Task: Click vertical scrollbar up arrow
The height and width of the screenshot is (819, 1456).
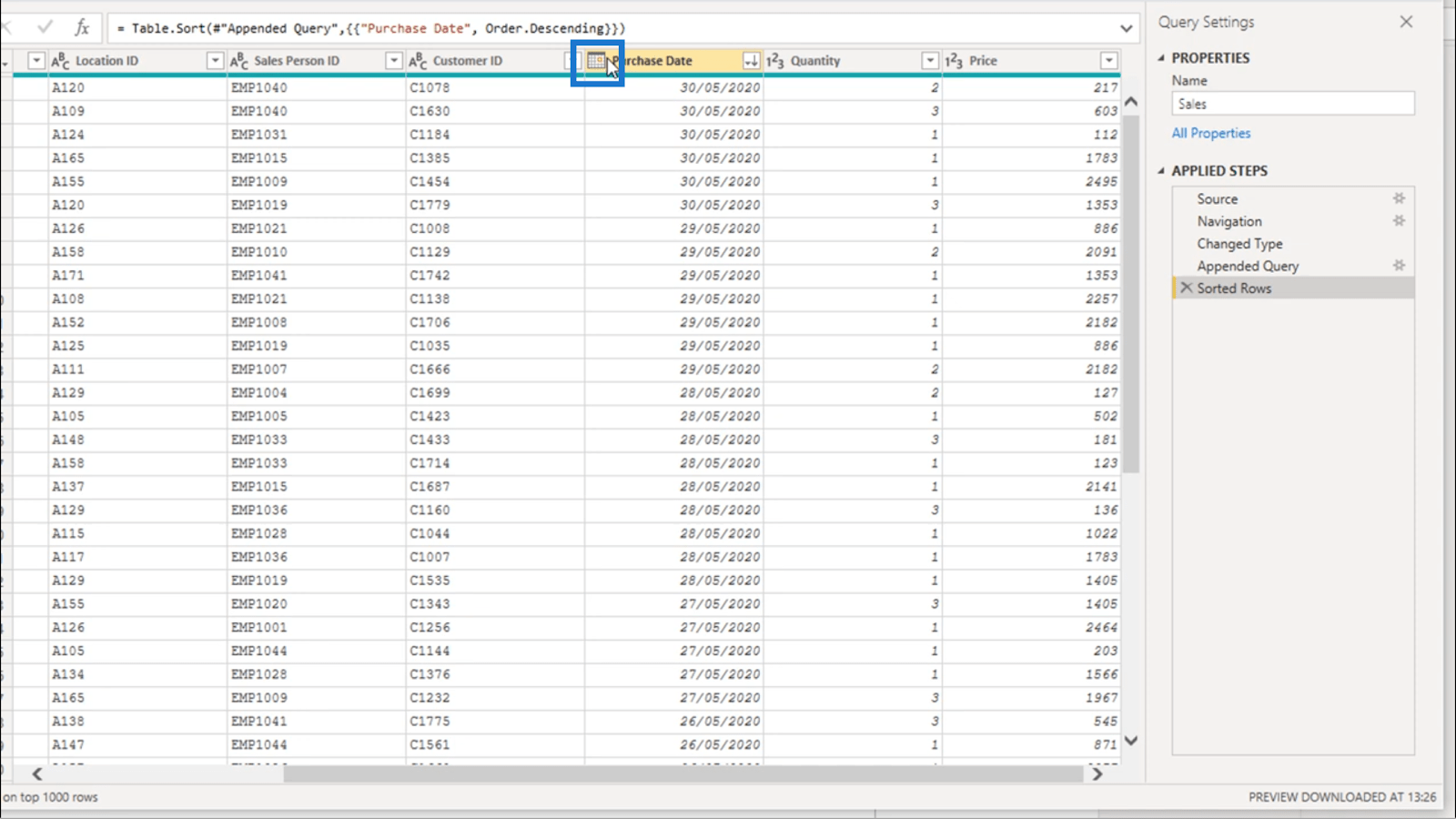Action: 1131,102
